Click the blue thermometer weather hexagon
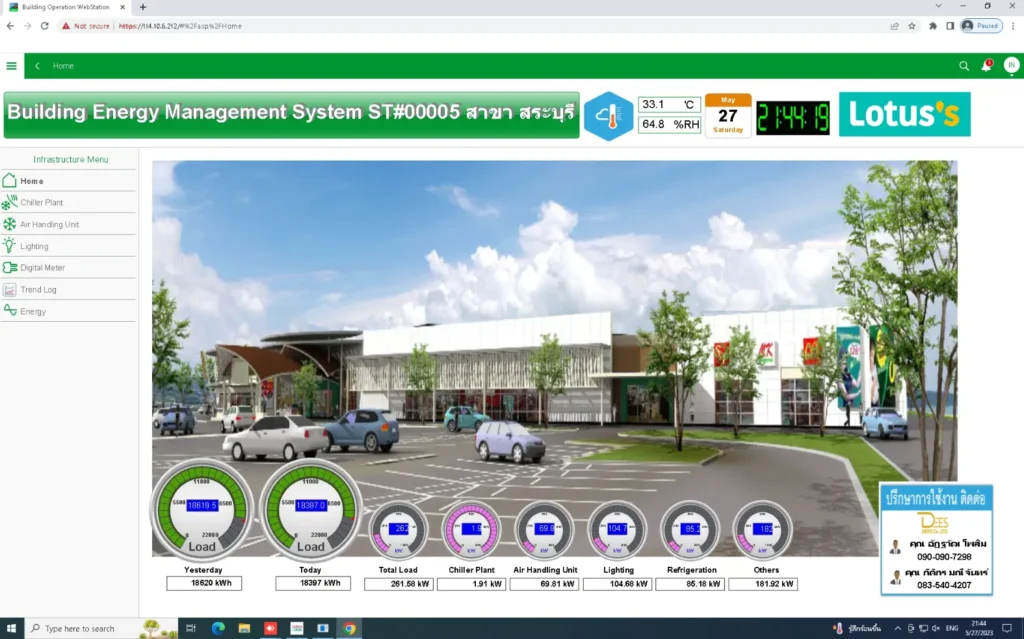The width and height of the screenshot is (1024, 639). click(x=608, y=116)
